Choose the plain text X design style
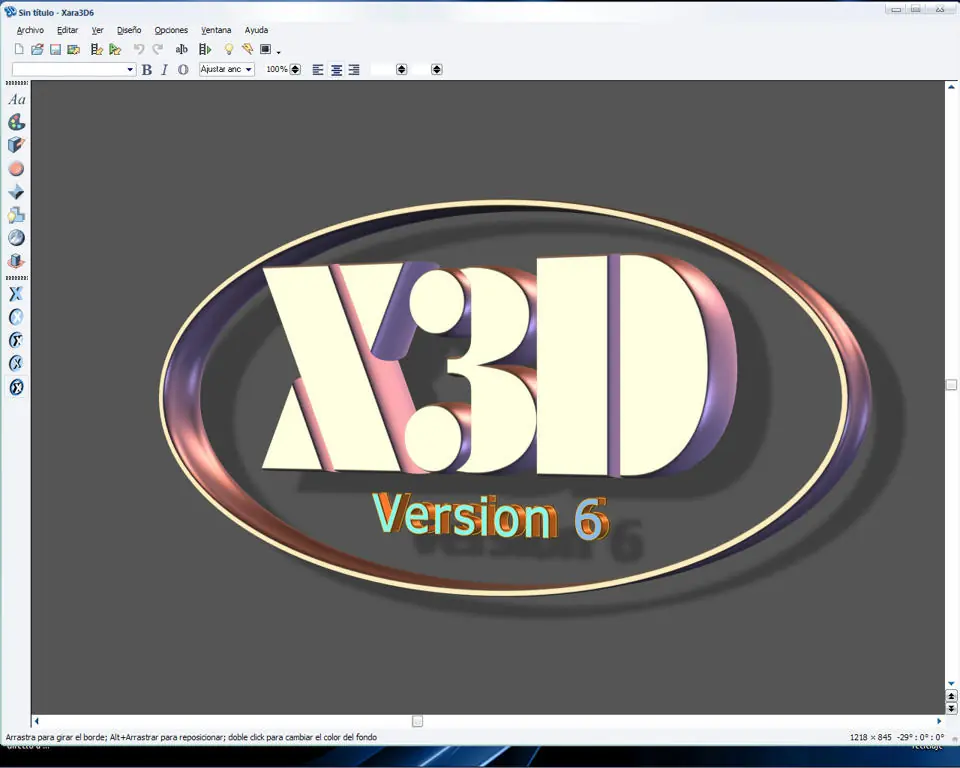This screenshot has height=768, width=960. click(x=17, y=294)
